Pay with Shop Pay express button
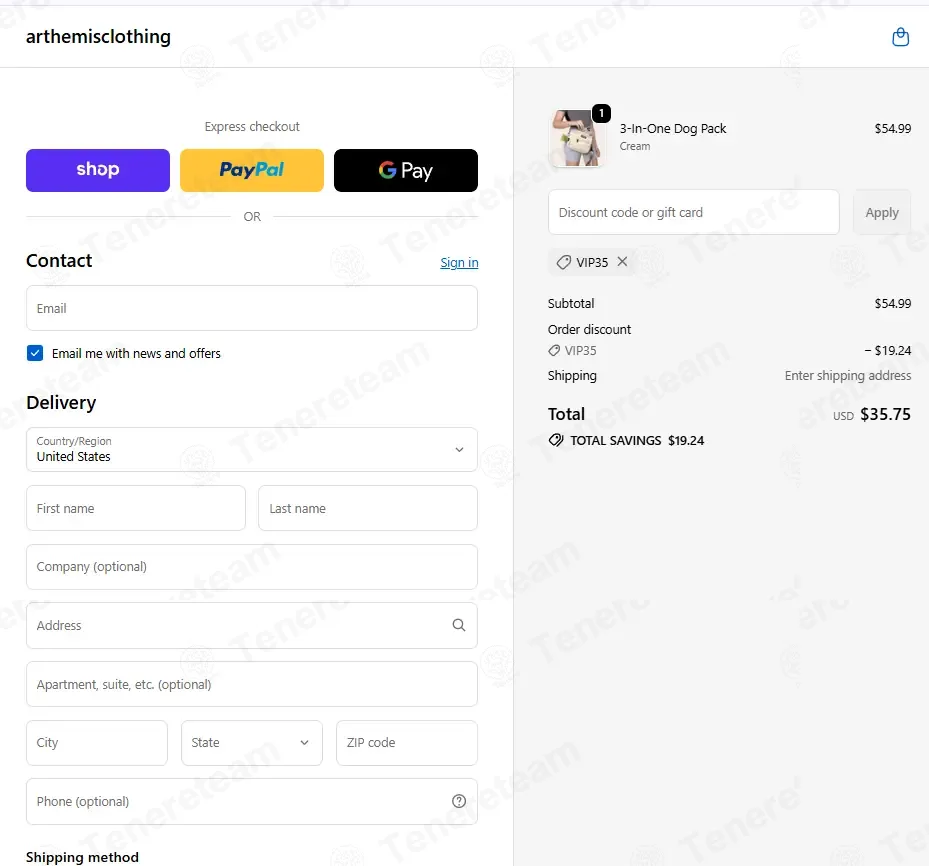 98,170
